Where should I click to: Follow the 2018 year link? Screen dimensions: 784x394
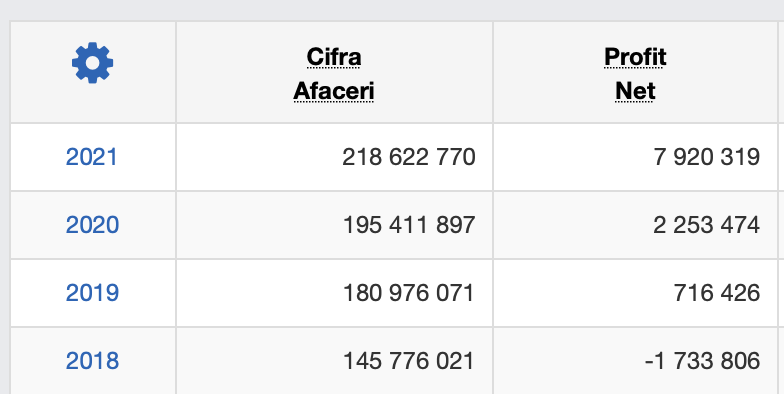(92, 361)
